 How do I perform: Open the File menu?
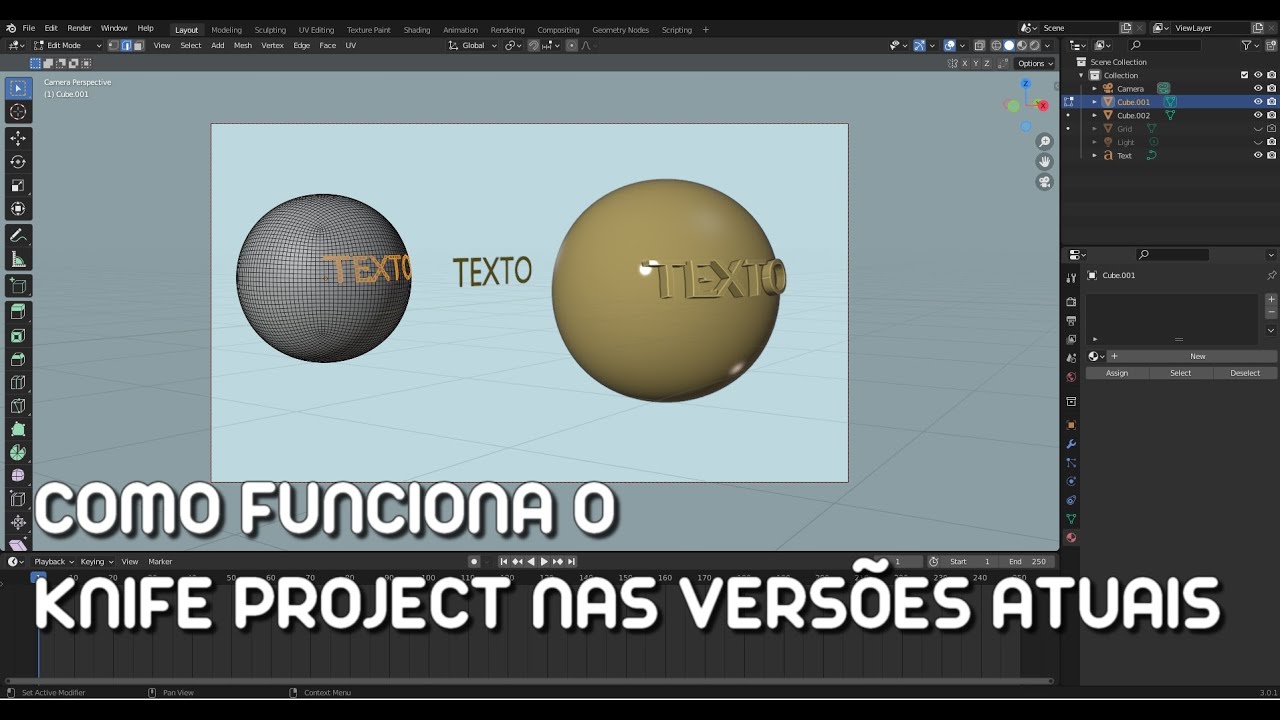click(28, 28)
